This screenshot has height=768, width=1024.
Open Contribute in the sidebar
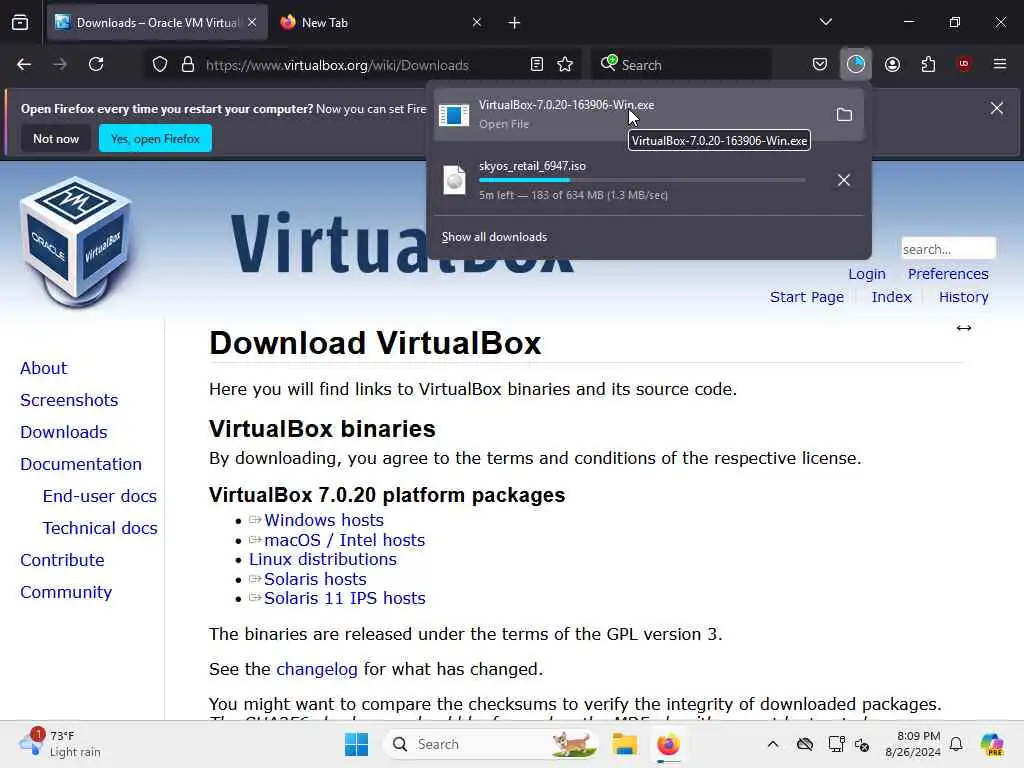62,560
